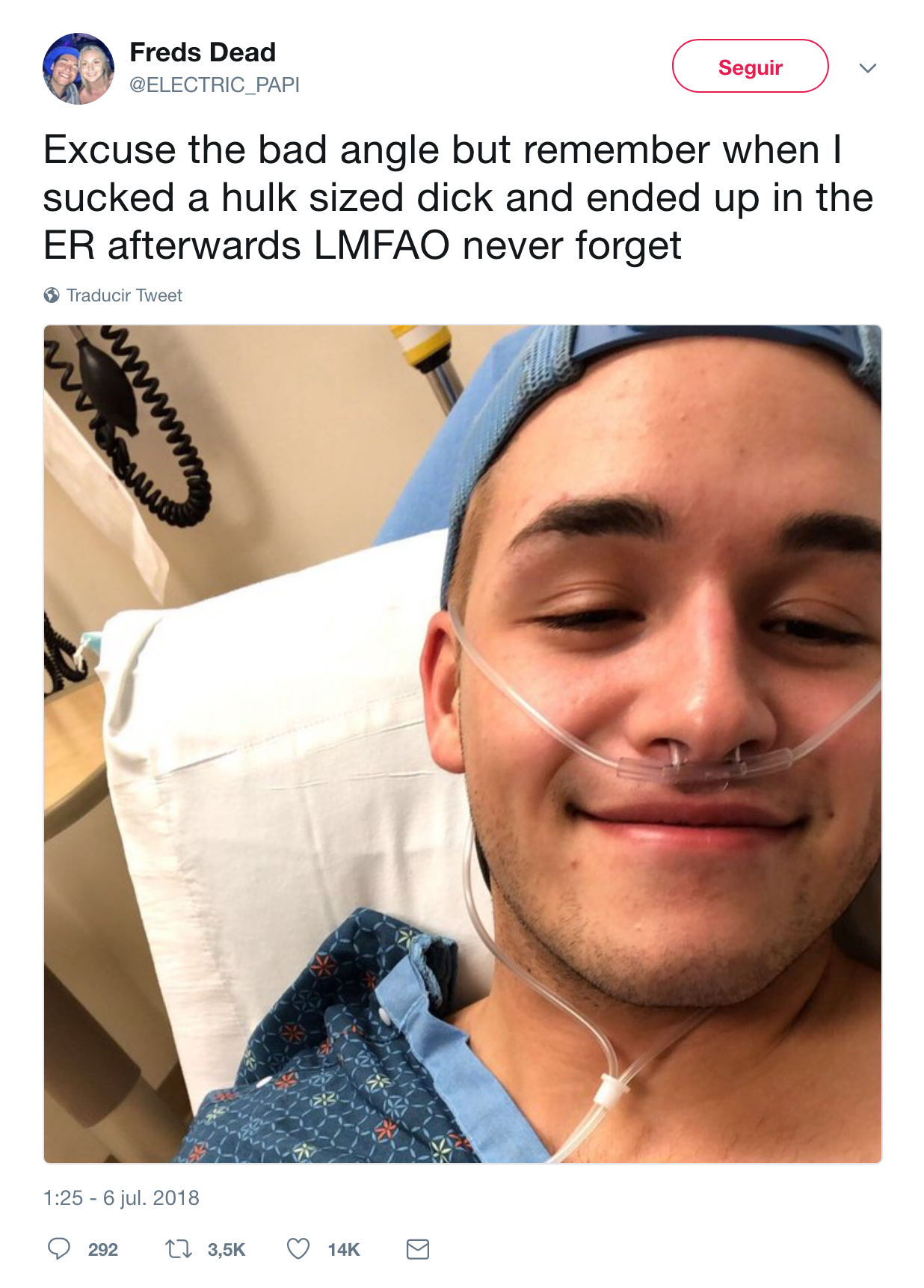View the 292 replies count

pyautogui.click(x=103, y=1249)
